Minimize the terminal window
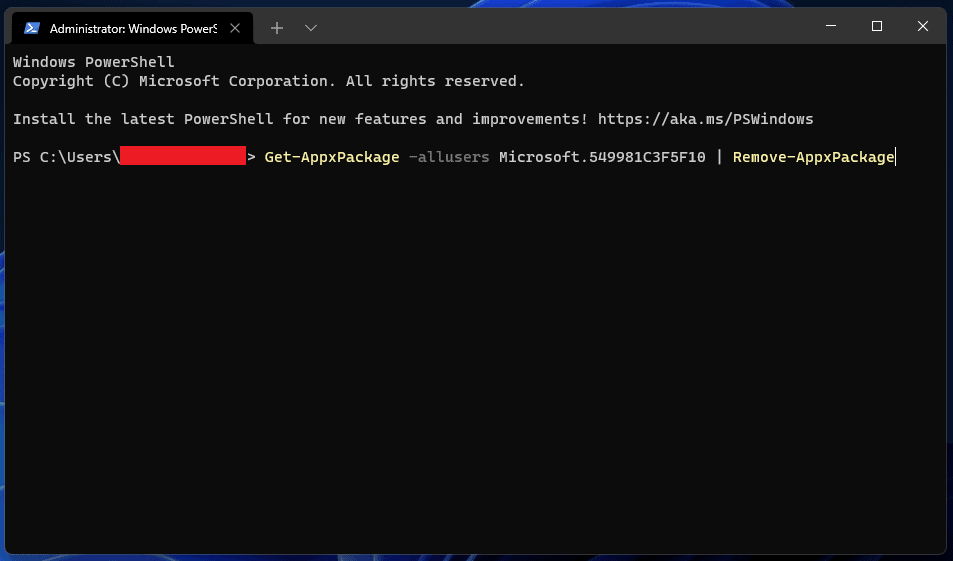 point(831,27)
